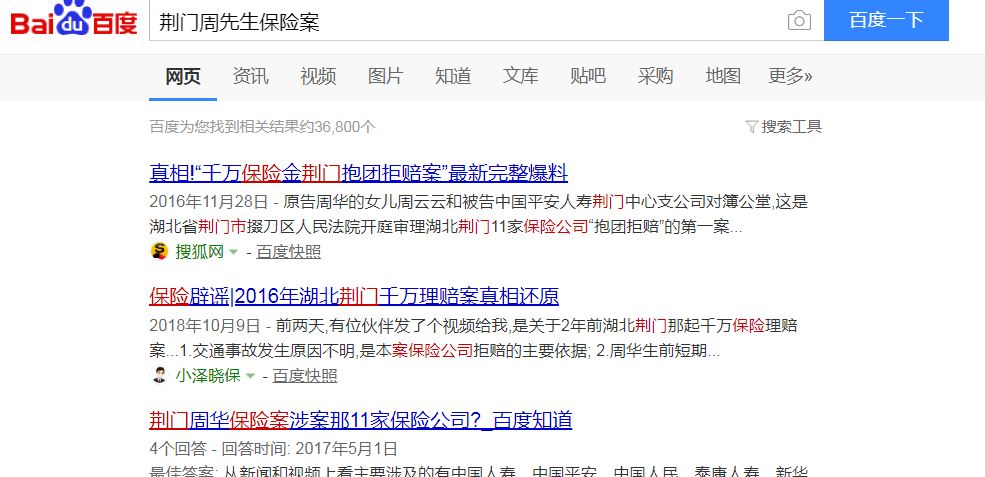Click the date 2018年10月9日

(204, 326)
